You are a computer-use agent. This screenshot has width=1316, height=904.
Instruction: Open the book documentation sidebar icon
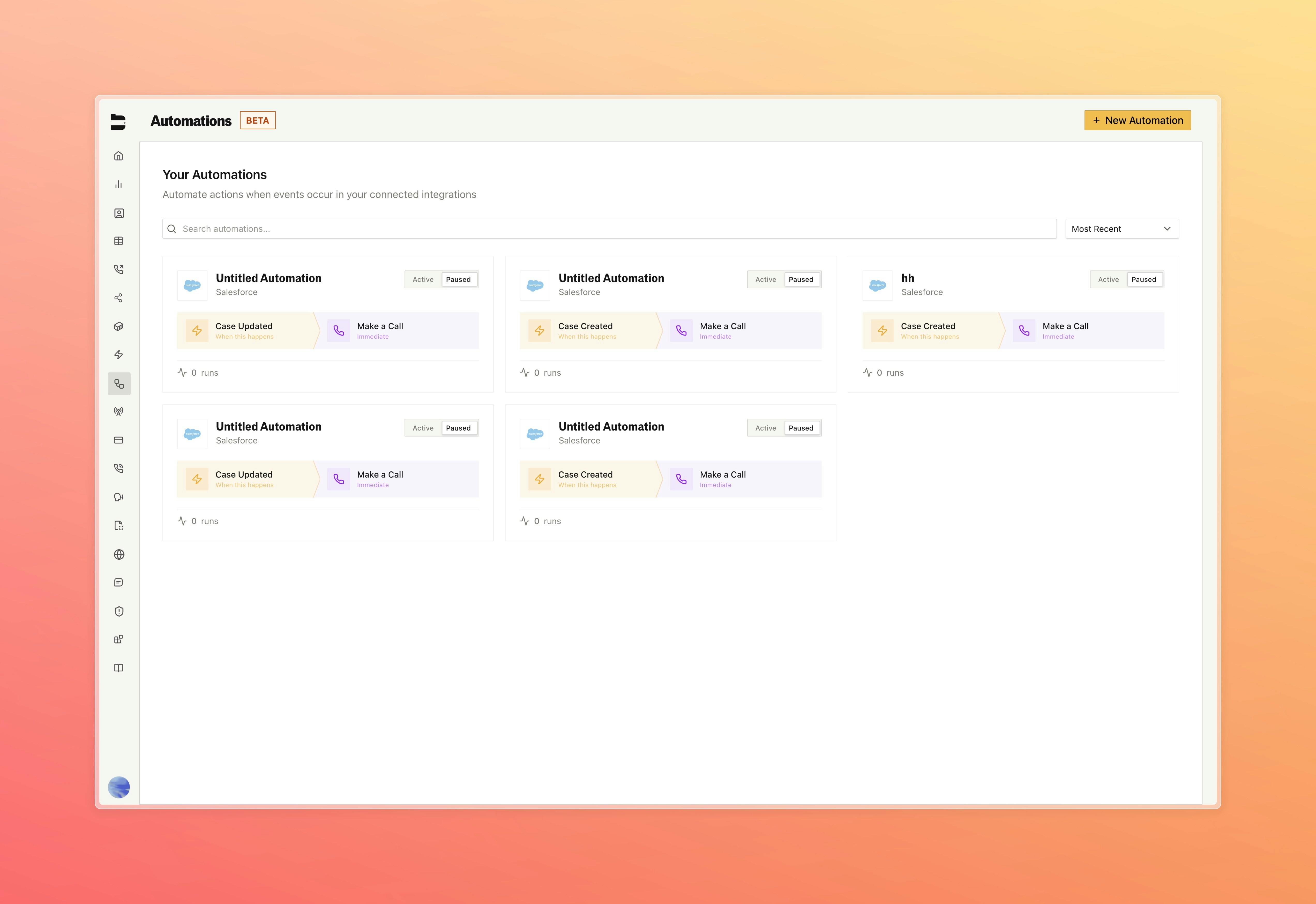119,668
